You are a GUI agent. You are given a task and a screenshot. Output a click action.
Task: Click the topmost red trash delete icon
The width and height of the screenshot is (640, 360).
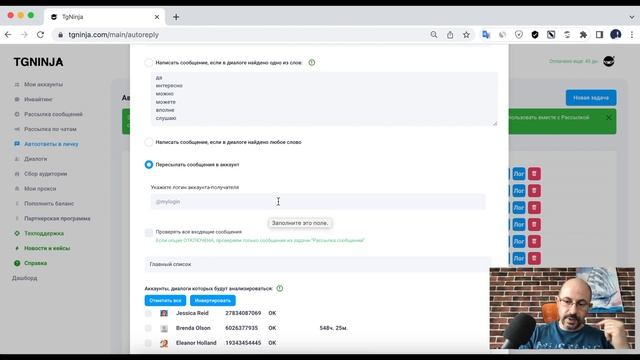[x=534, y=174]
